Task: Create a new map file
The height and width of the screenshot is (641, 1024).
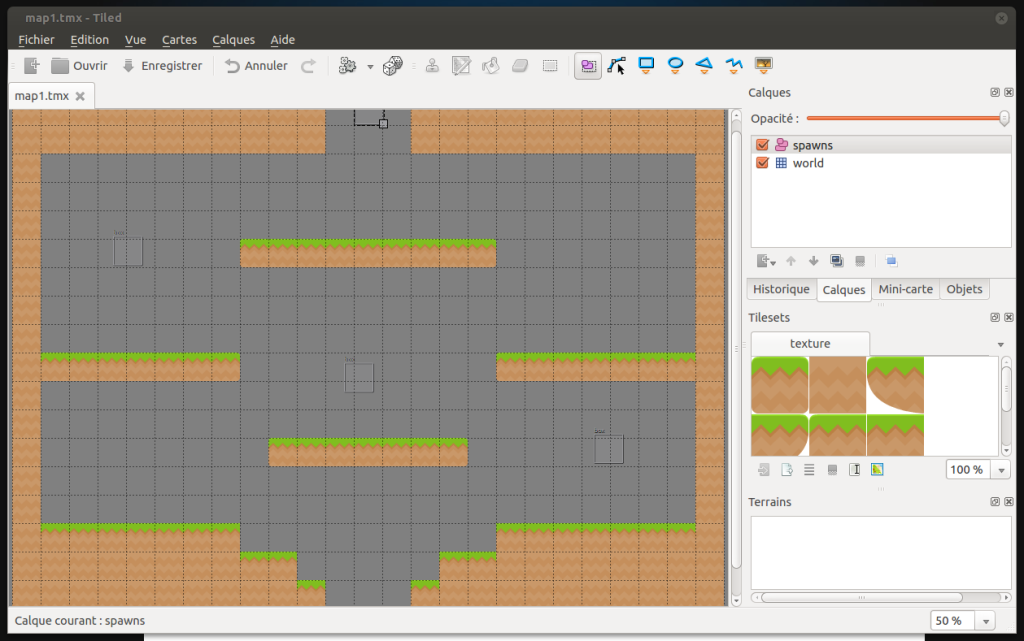Action: [x=31, y=65]
